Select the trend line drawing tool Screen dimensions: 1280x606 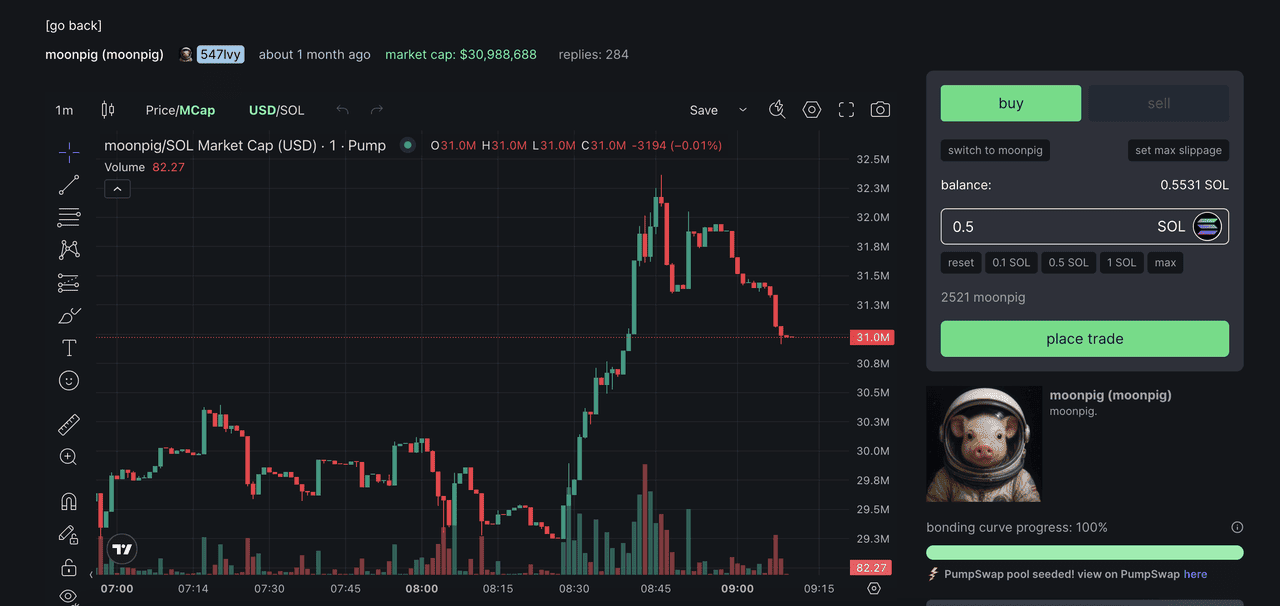tap(69, 185)
